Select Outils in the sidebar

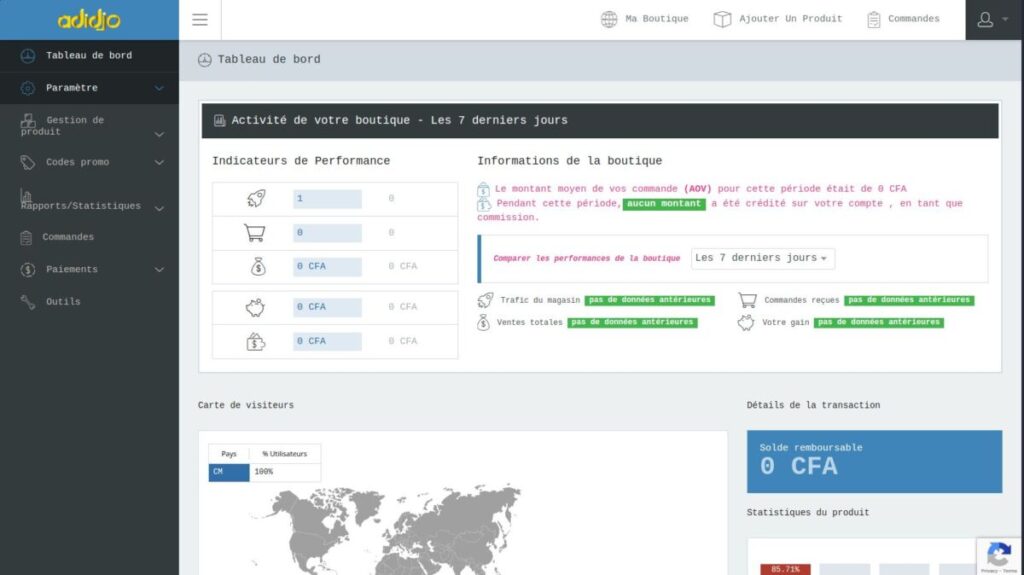(63, 301)
